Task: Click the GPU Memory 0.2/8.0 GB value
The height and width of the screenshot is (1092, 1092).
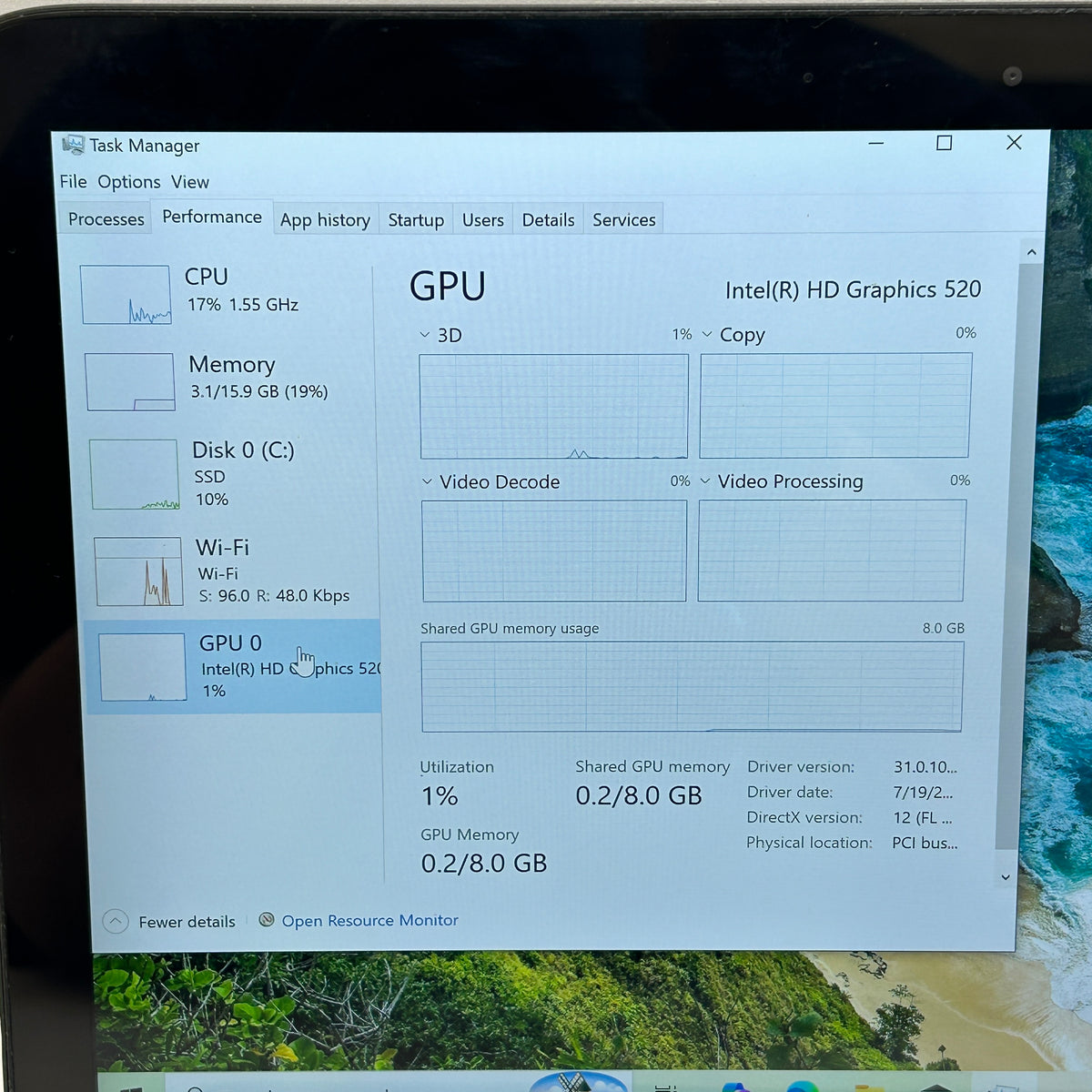Action: click(484, 863)
